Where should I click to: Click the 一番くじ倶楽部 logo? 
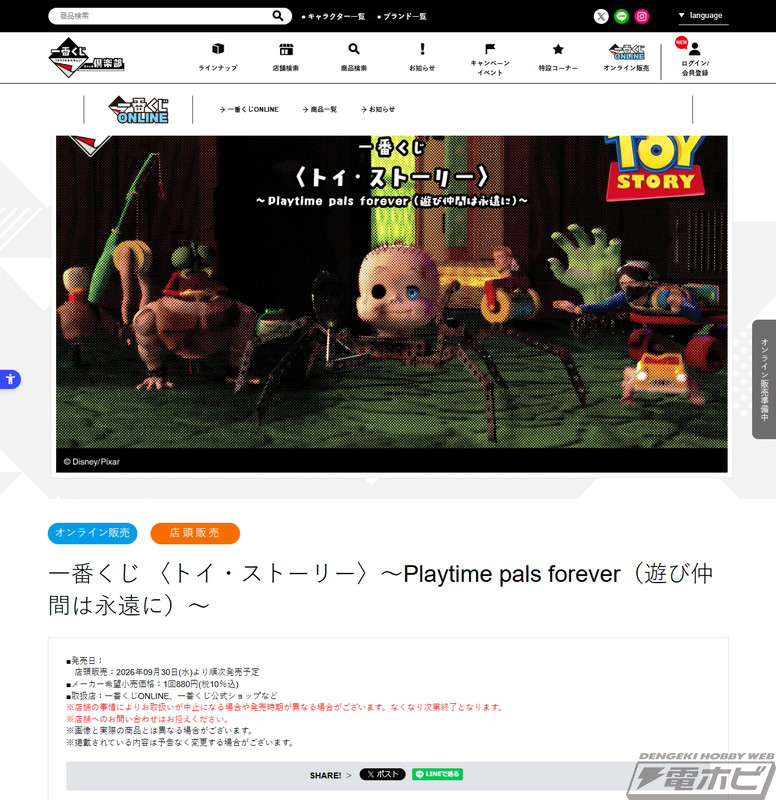click(86, 58)
